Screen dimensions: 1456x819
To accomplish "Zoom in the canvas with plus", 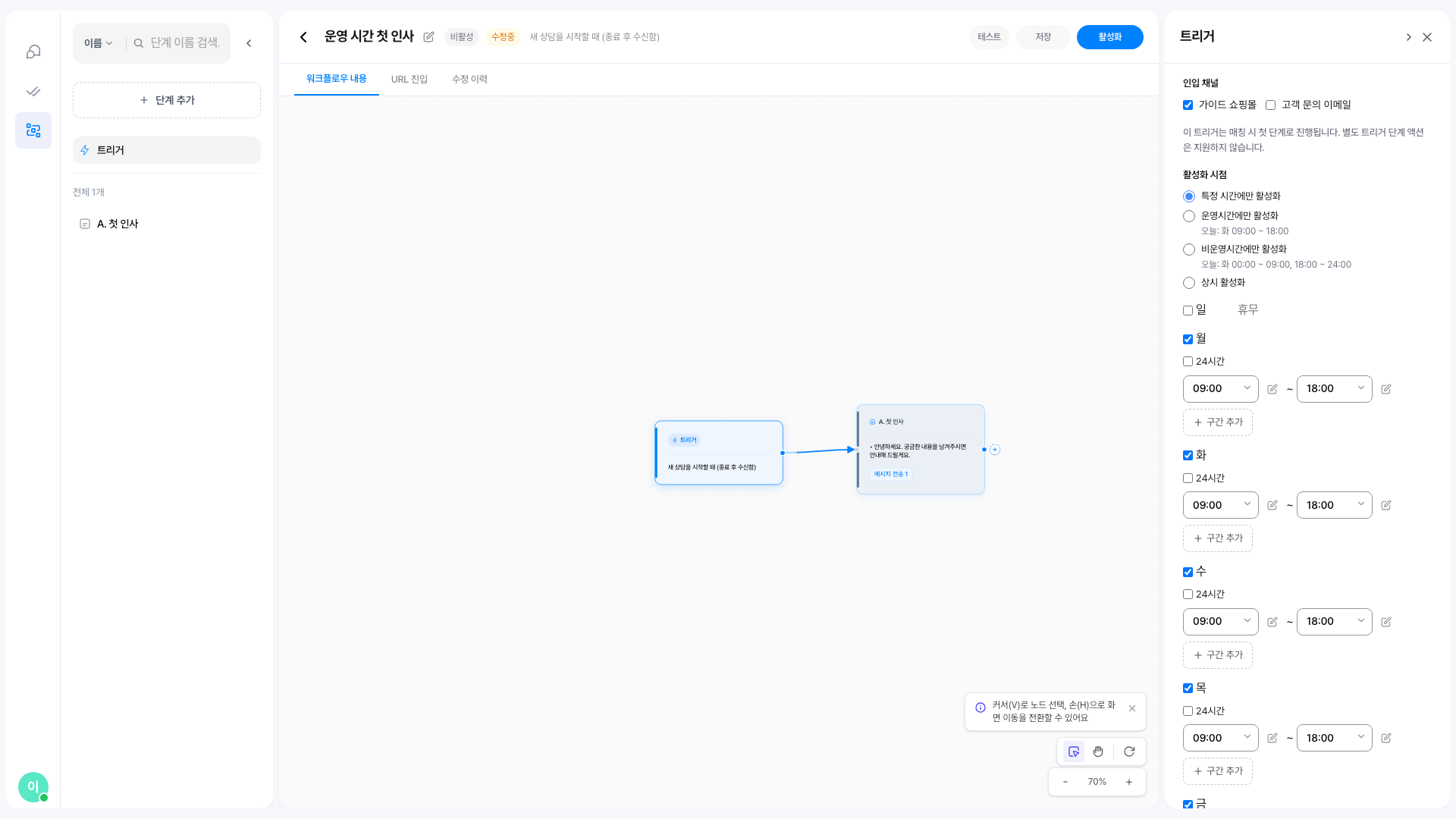I will tap(1129, 782).
